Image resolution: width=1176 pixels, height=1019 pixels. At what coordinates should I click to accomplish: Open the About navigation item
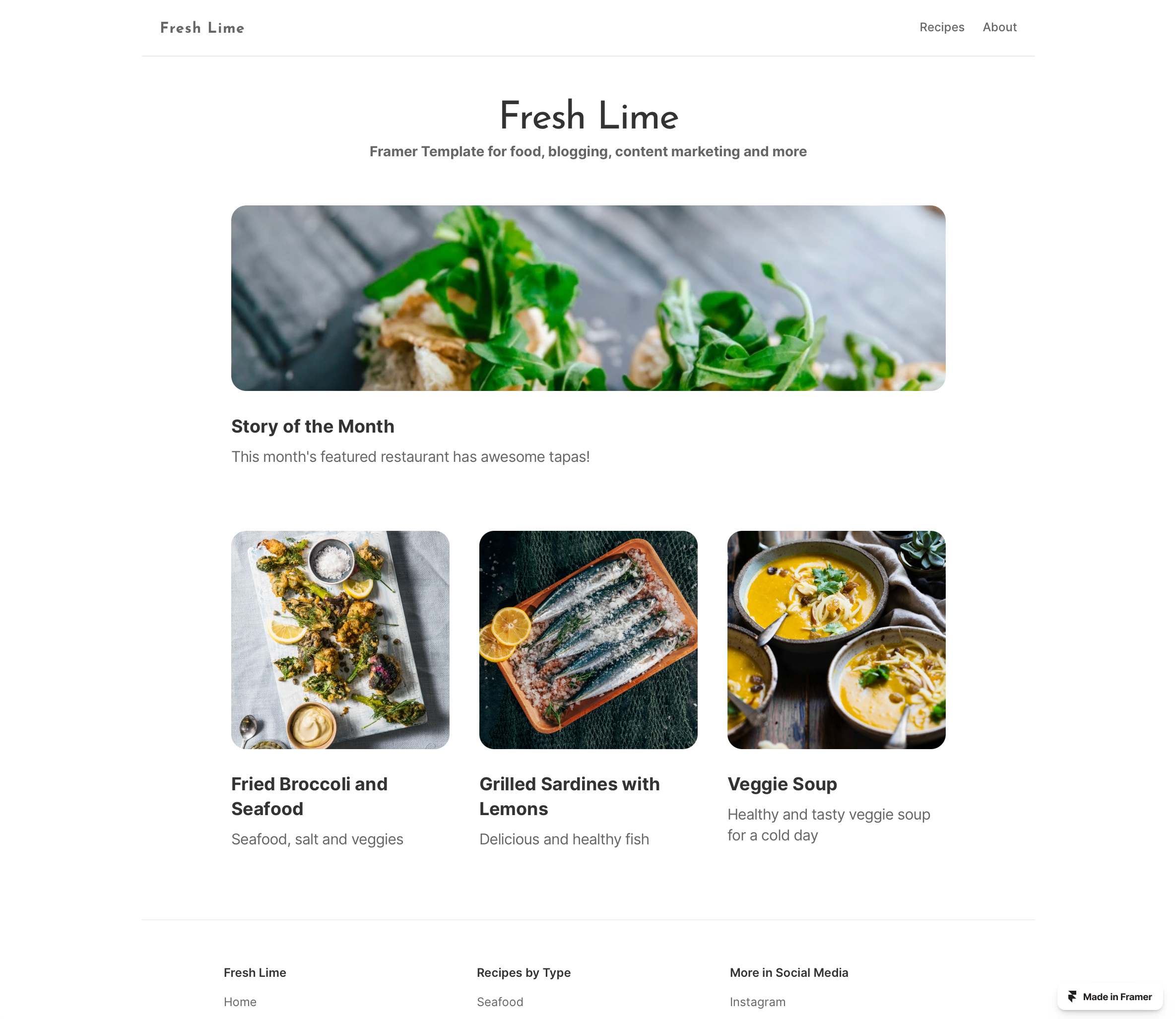(1000, 27)
